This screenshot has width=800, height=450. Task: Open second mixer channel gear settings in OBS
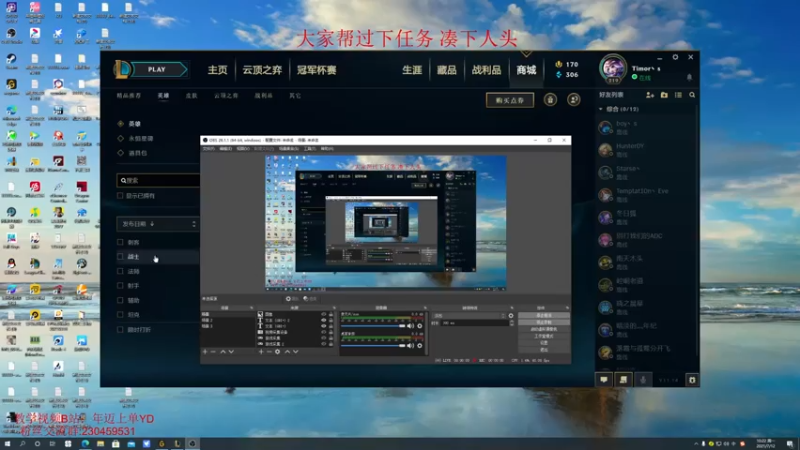[x=420, y=345]
